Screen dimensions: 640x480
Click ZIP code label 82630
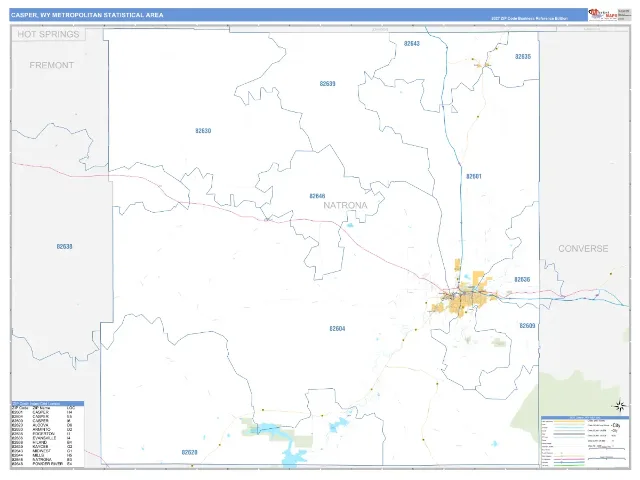203,131
